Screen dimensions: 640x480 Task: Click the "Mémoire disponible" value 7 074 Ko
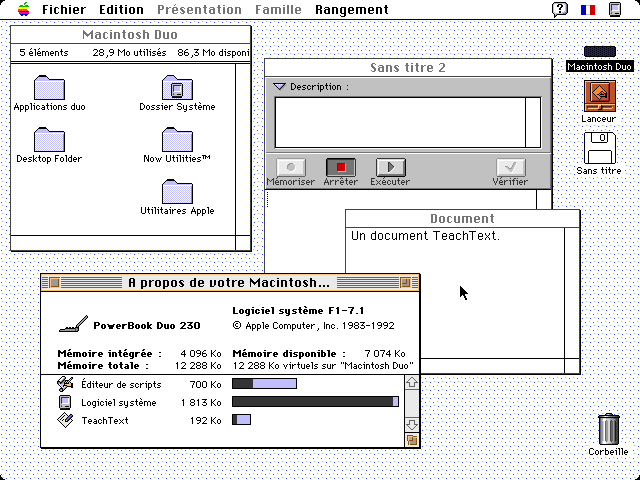coord(385,353)
